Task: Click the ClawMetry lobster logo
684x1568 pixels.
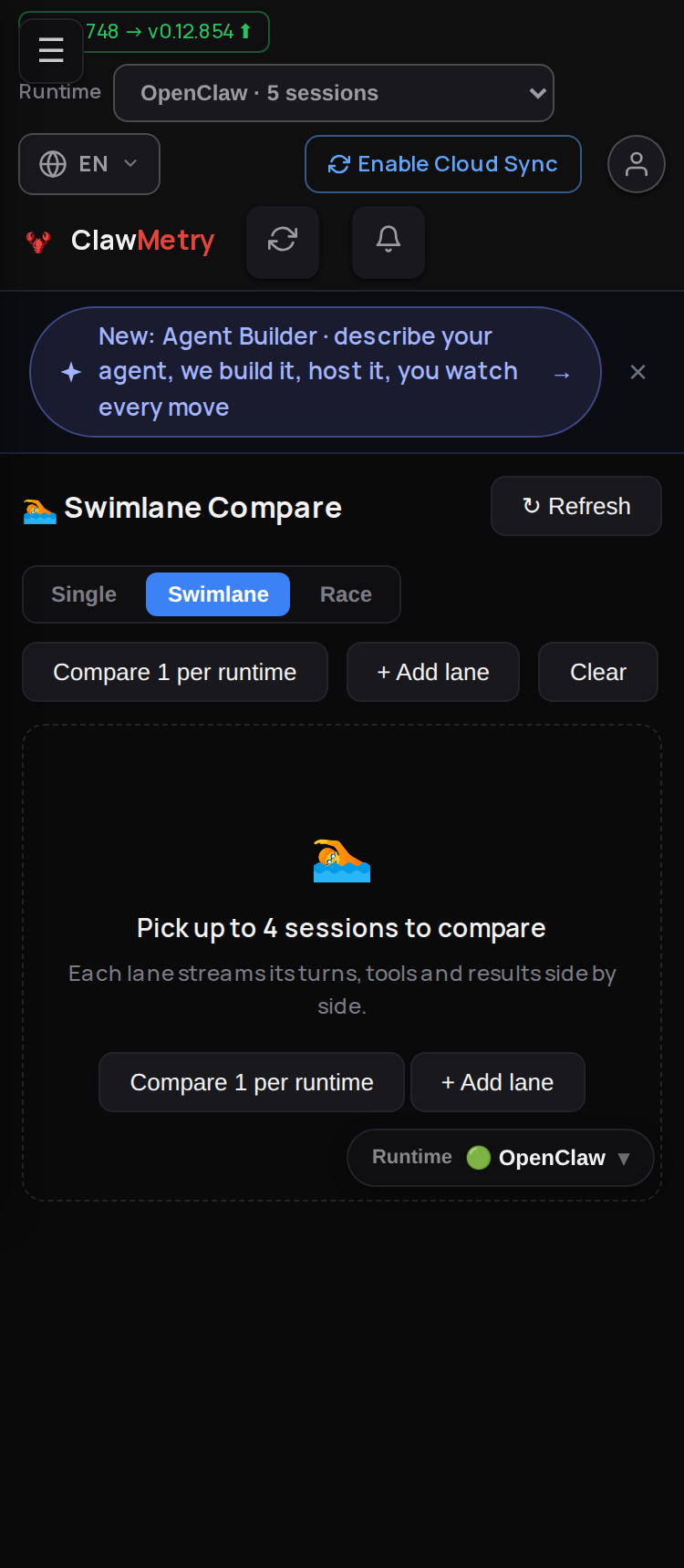Action: click(38, 241)
